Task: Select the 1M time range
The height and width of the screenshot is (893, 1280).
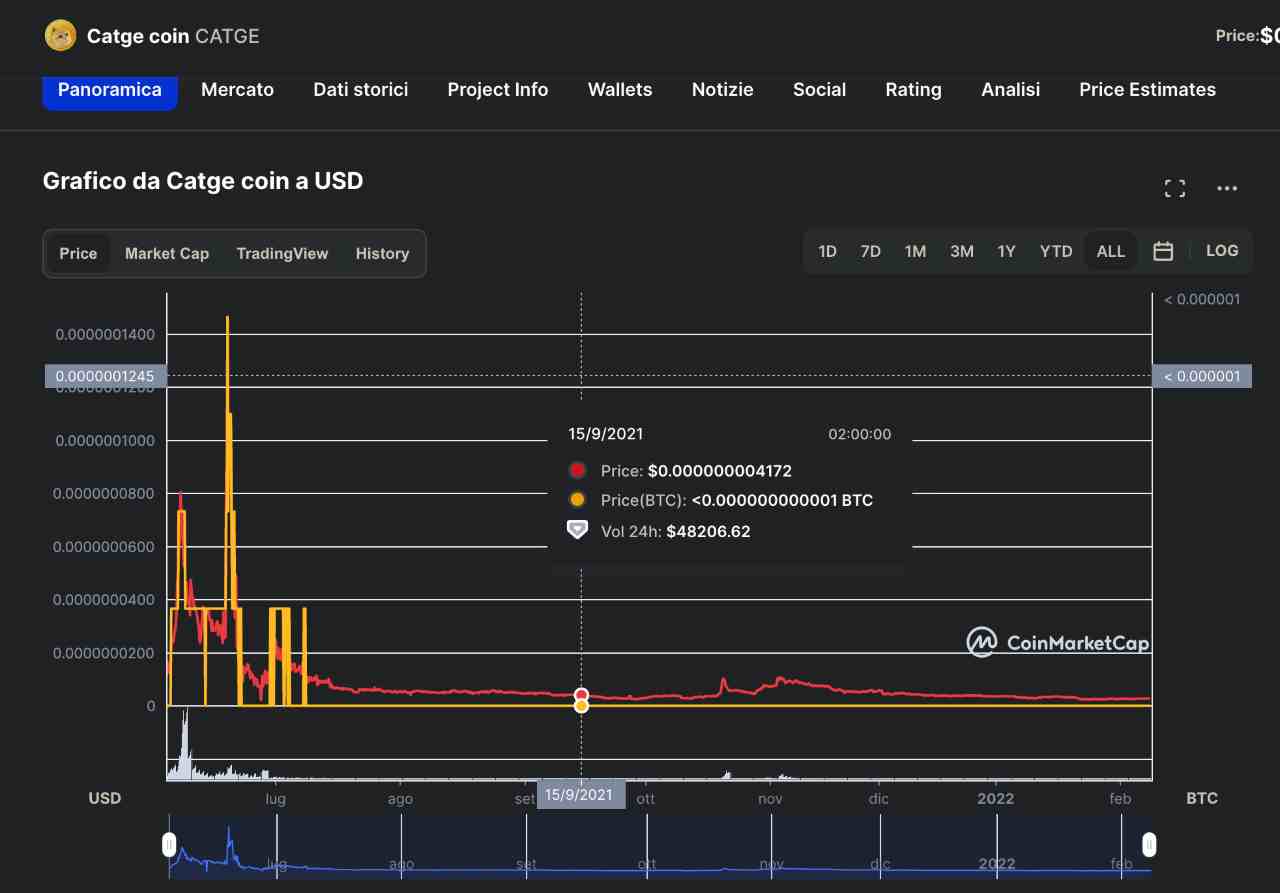Action: tap(915, 251)
